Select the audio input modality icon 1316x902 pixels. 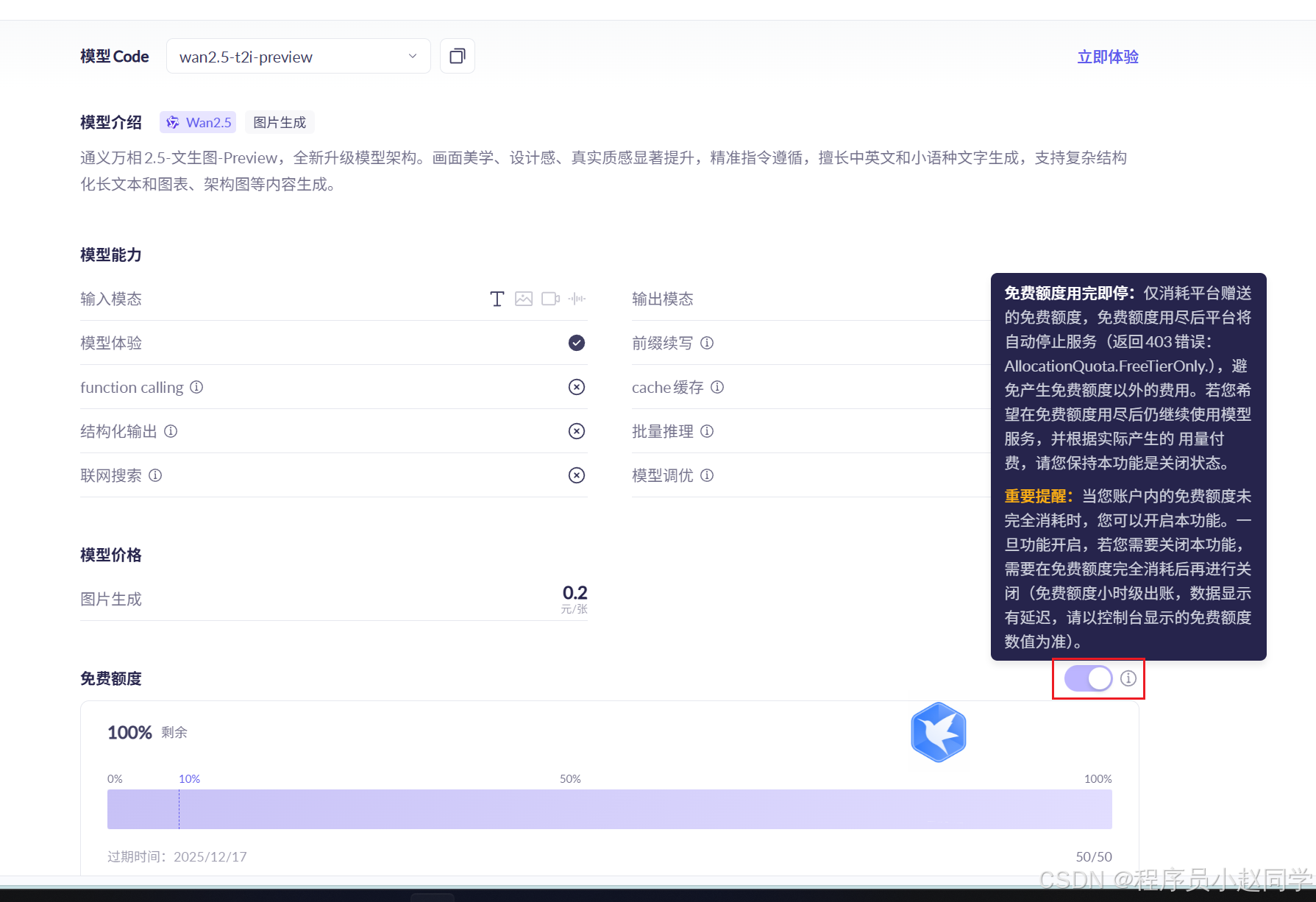click(577, 299)
